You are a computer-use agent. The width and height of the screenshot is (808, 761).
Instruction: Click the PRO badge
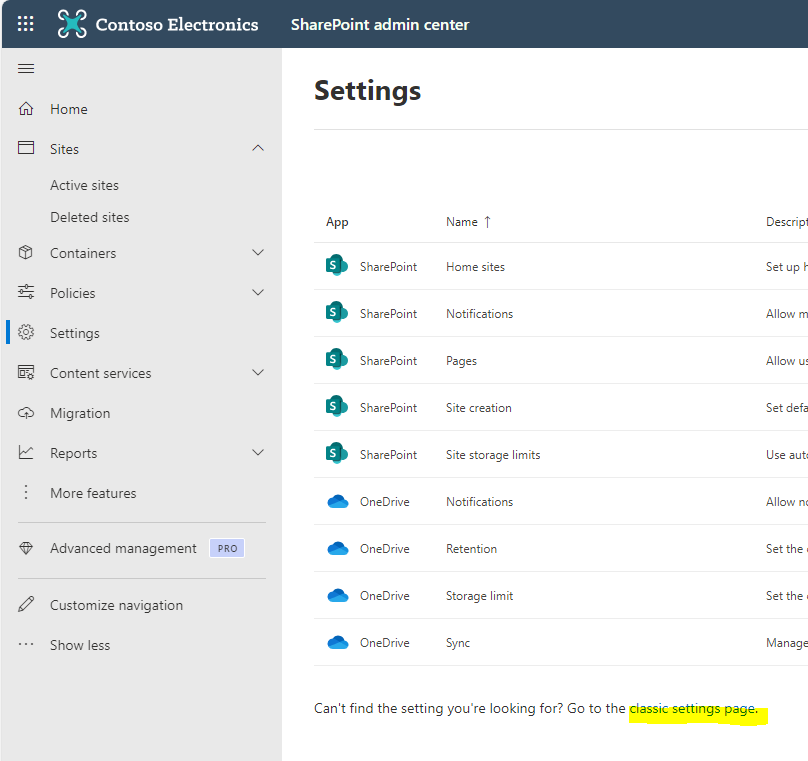(227, 548)
